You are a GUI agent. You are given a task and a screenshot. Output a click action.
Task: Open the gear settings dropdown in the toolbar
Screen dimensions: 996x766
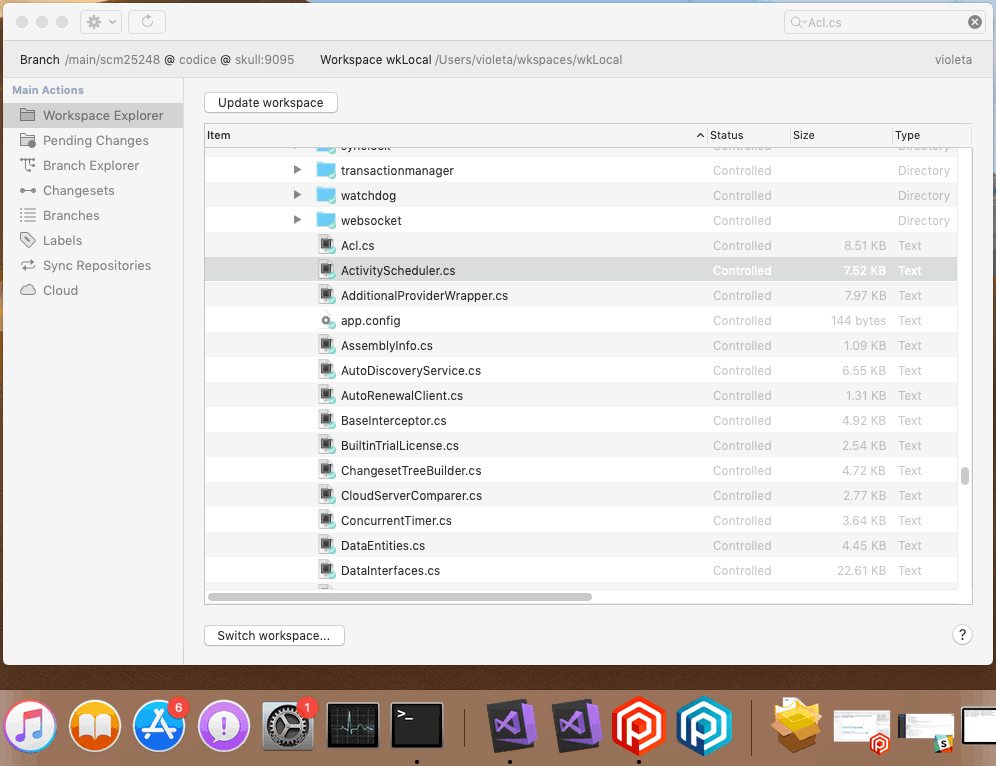click(x=96, y=21)
